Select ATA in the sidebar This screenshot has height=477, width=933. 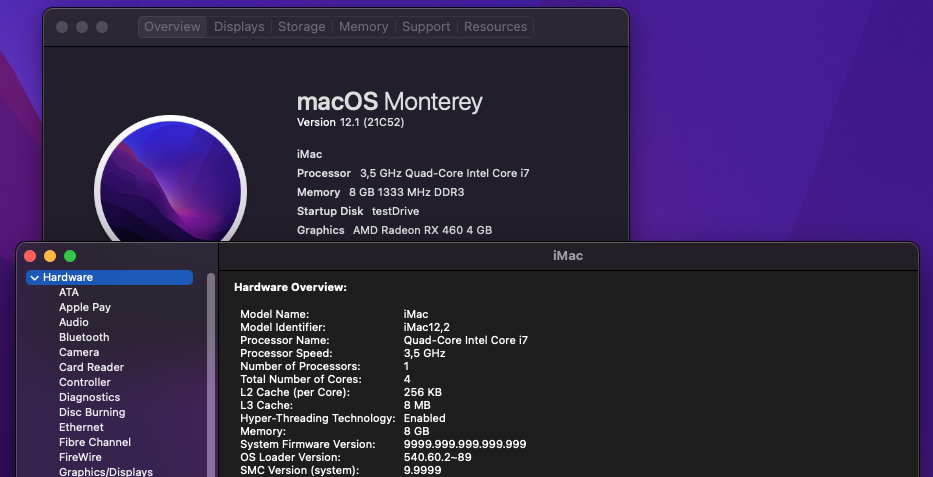[69, 292]
